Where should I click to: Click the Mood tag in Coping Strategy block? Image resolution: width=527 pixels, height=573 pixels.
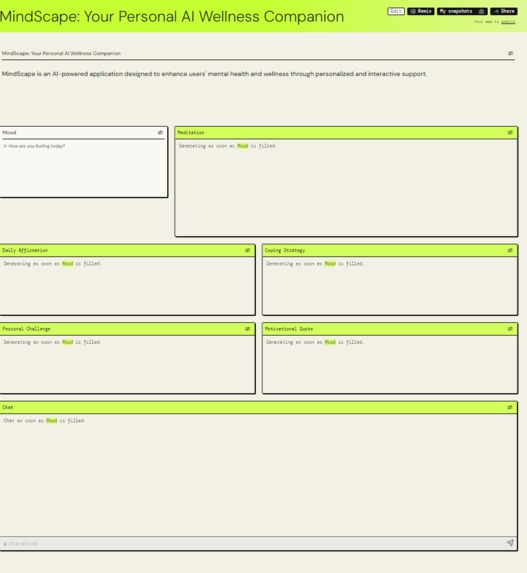[330, 263]
